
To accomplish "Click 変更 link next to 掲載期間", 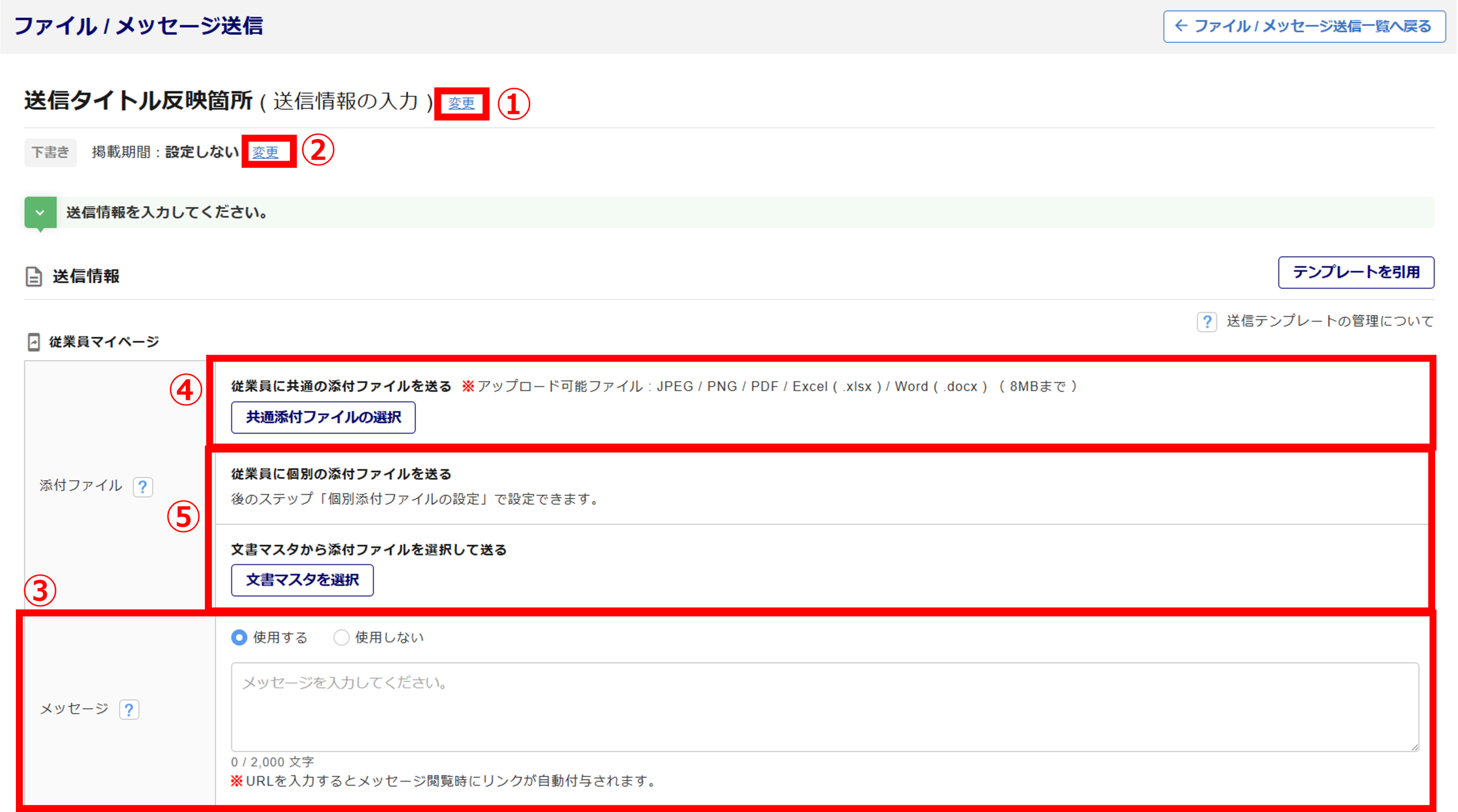I will [265, 152].
